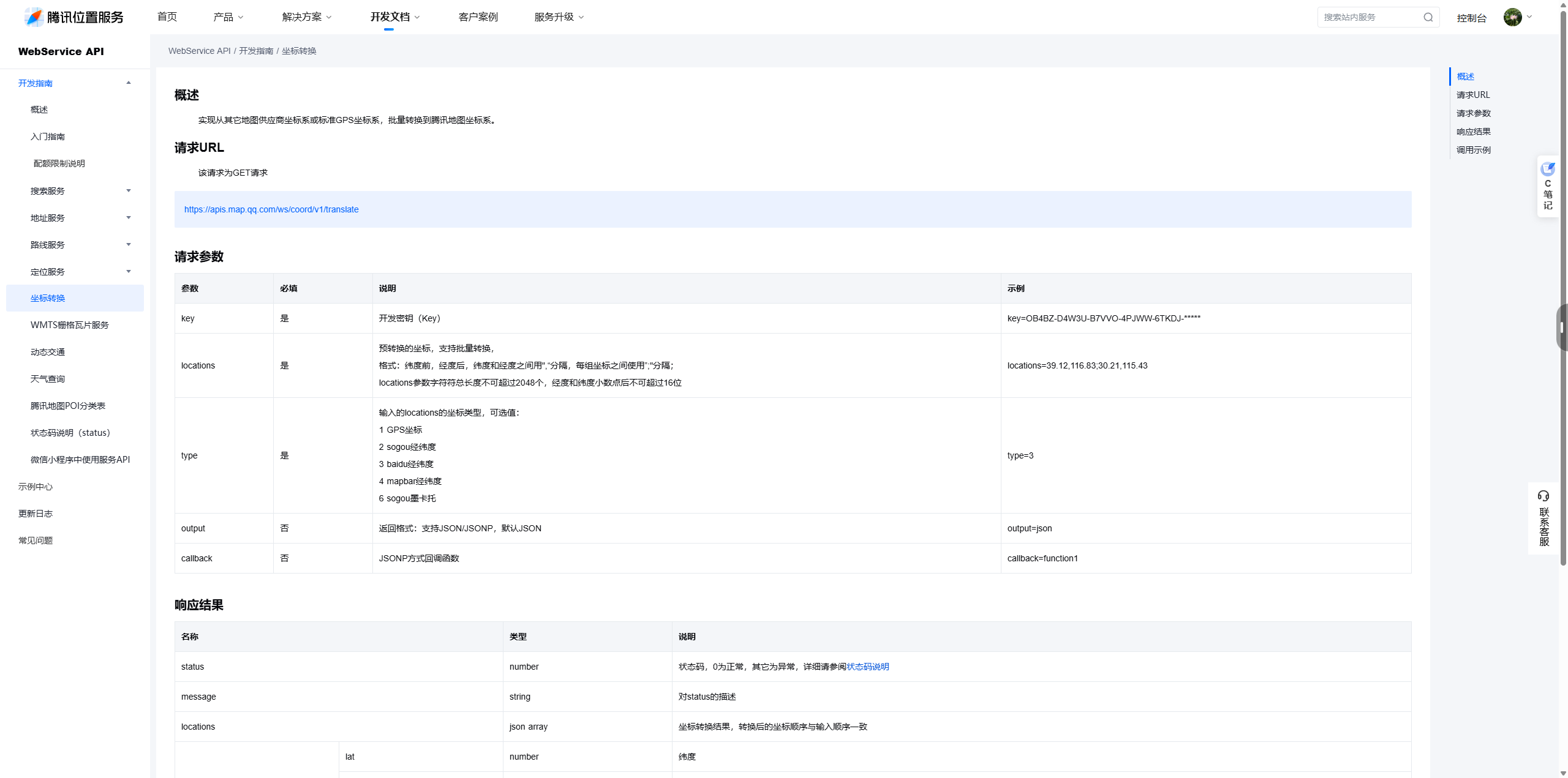This screenshot has height=778, width=1568.
Task: Expand the 定位服务 sidebar group
Action: point(129,272)
